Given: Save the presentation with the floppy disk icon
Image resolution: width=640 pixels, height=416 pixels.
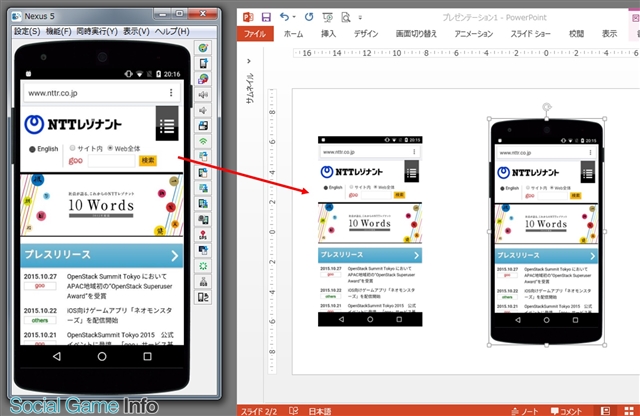Looking at the screenshot, I should (266, 17).
